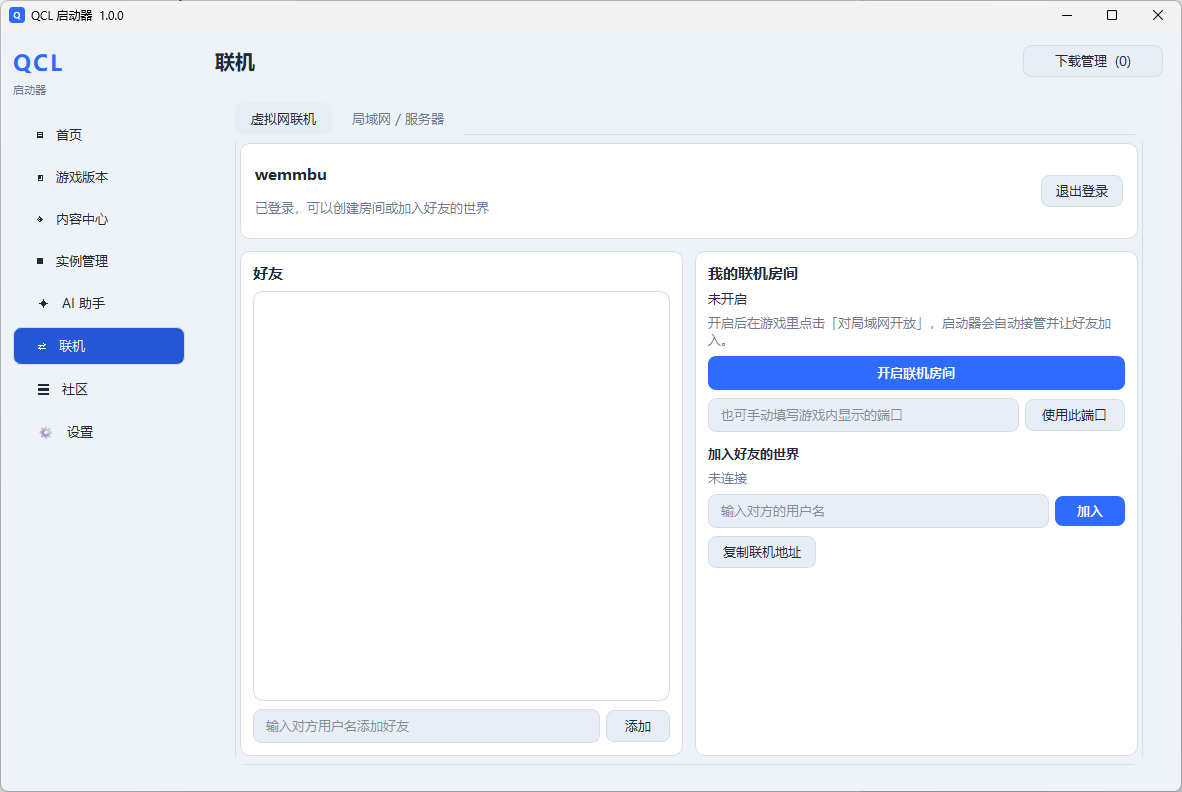Focus the 输入对方用户名添加好友 field
1182x792 pixels.
(x=426, y=726)
